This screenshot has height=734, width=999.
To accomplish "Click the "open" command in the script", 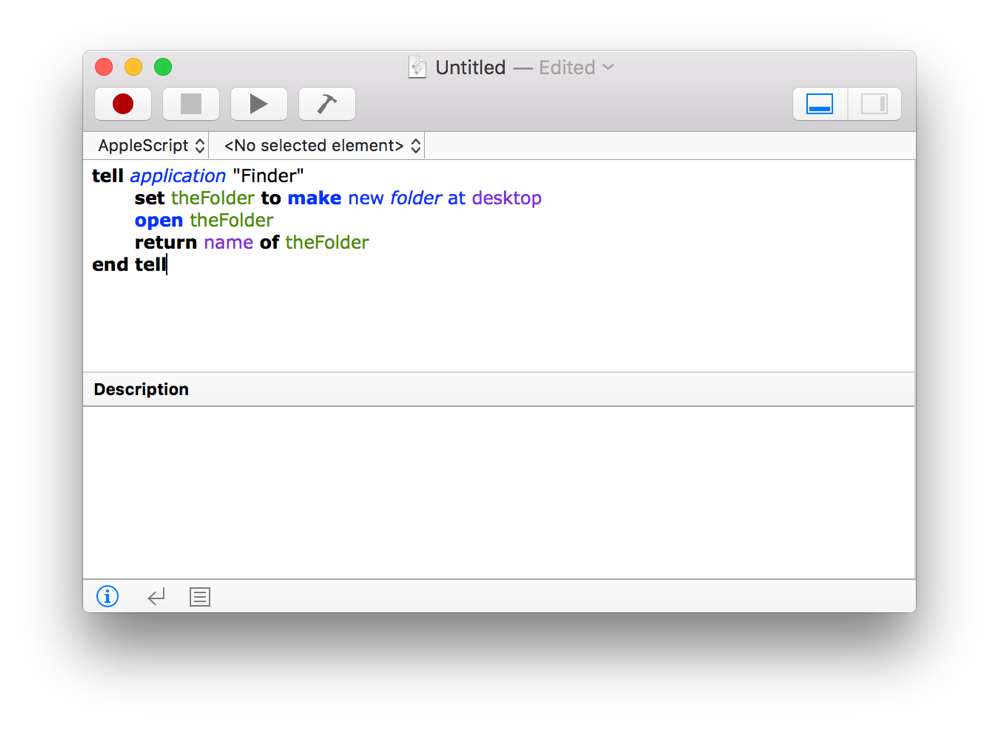I will click(159, 221).
